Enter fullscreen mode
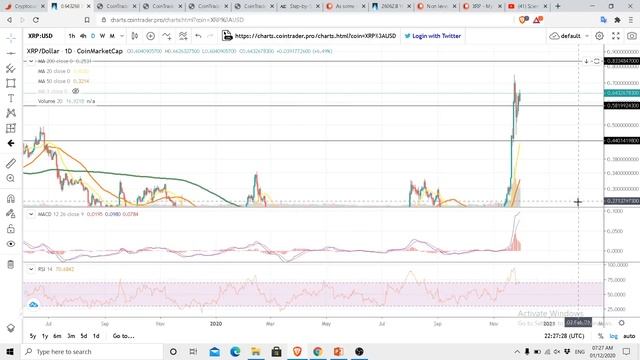The image size is (640, 360). point(616,36)
